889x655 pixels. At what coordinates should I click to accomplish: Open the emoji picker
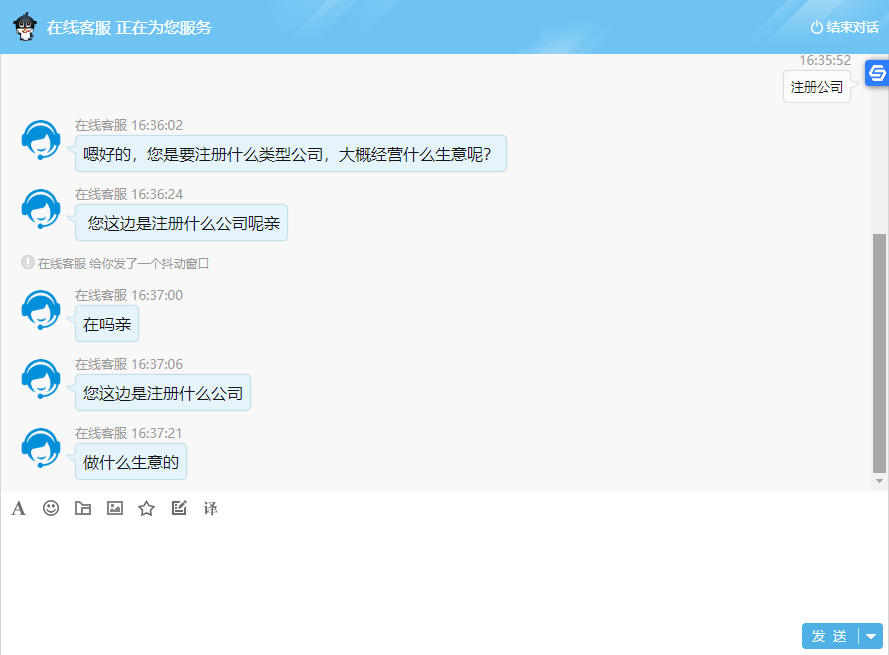51,508
